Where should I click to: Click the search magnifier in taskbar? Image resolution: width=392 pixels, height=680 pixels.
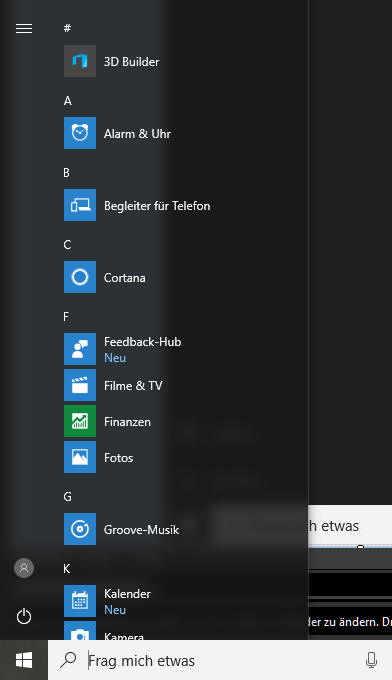pyautogui.click(x=68, y=660)
